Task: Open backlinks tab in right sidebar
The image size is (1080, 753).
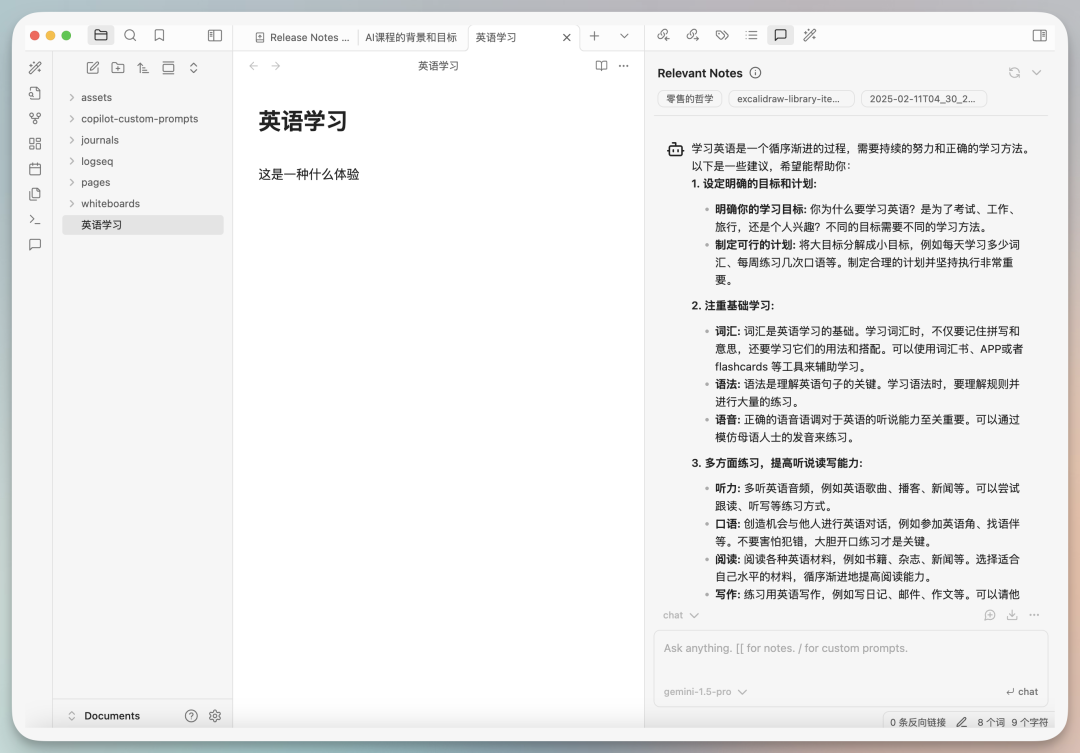Action: pyautogui.click(x=663, y=35)
